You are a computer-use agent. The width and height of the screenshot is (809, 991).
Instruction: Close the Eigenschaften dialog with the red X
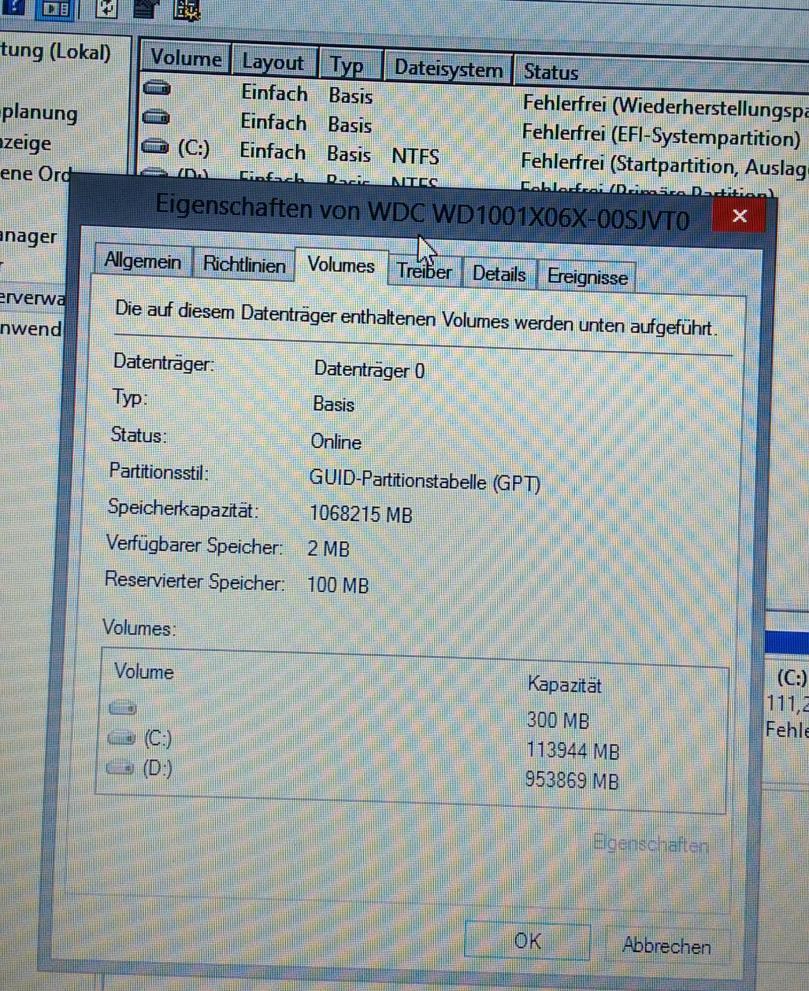[x=739, y=216]
